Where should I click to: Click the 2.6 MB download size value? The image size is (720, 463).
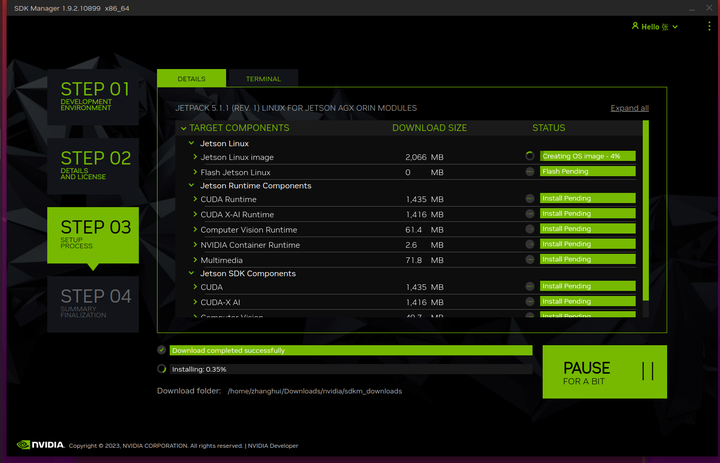[424, 245]
